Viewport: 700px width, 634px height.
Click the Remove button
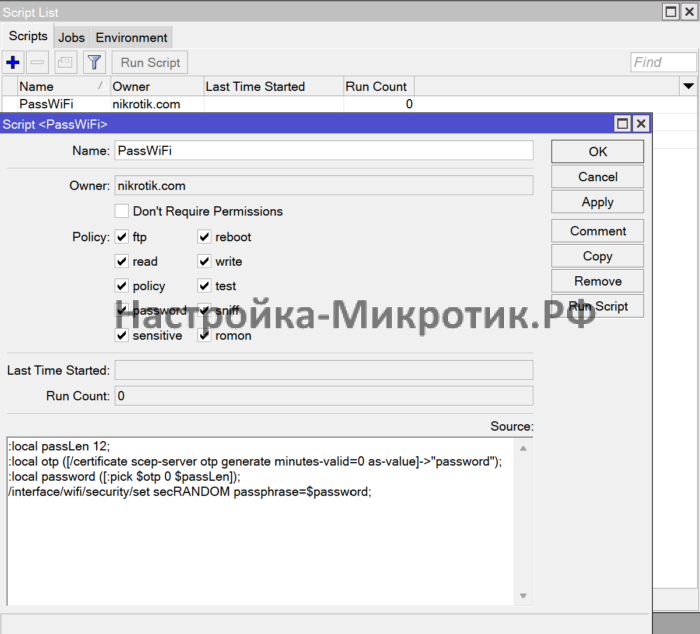(597, 281)
